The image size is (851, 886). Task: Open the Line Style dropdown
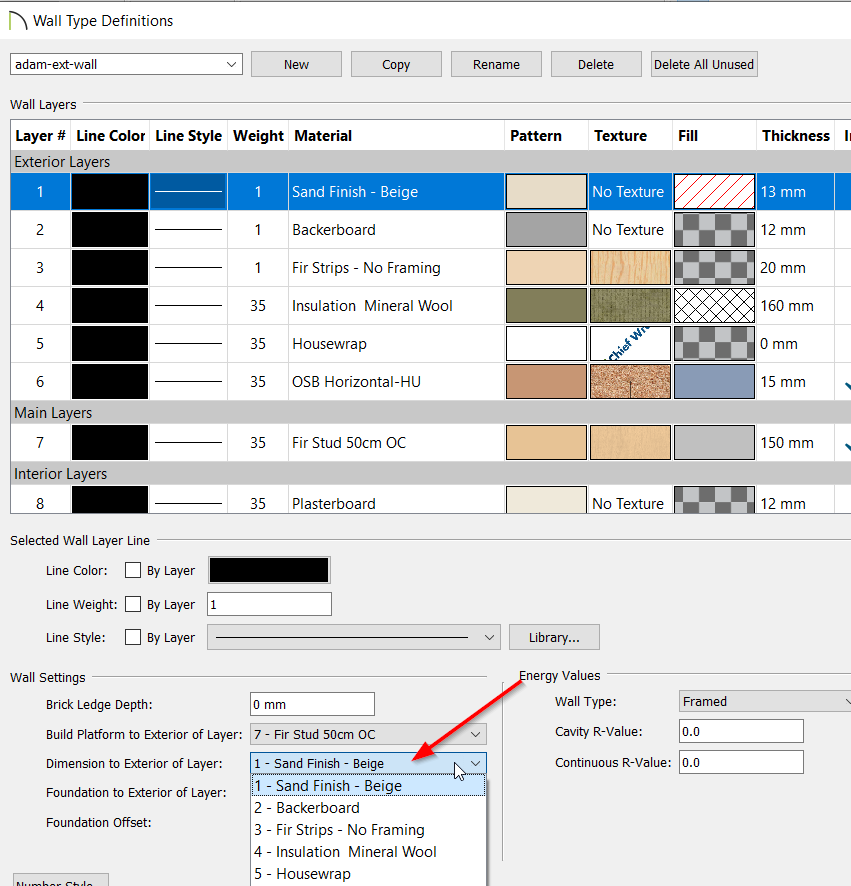pos(354,637)
